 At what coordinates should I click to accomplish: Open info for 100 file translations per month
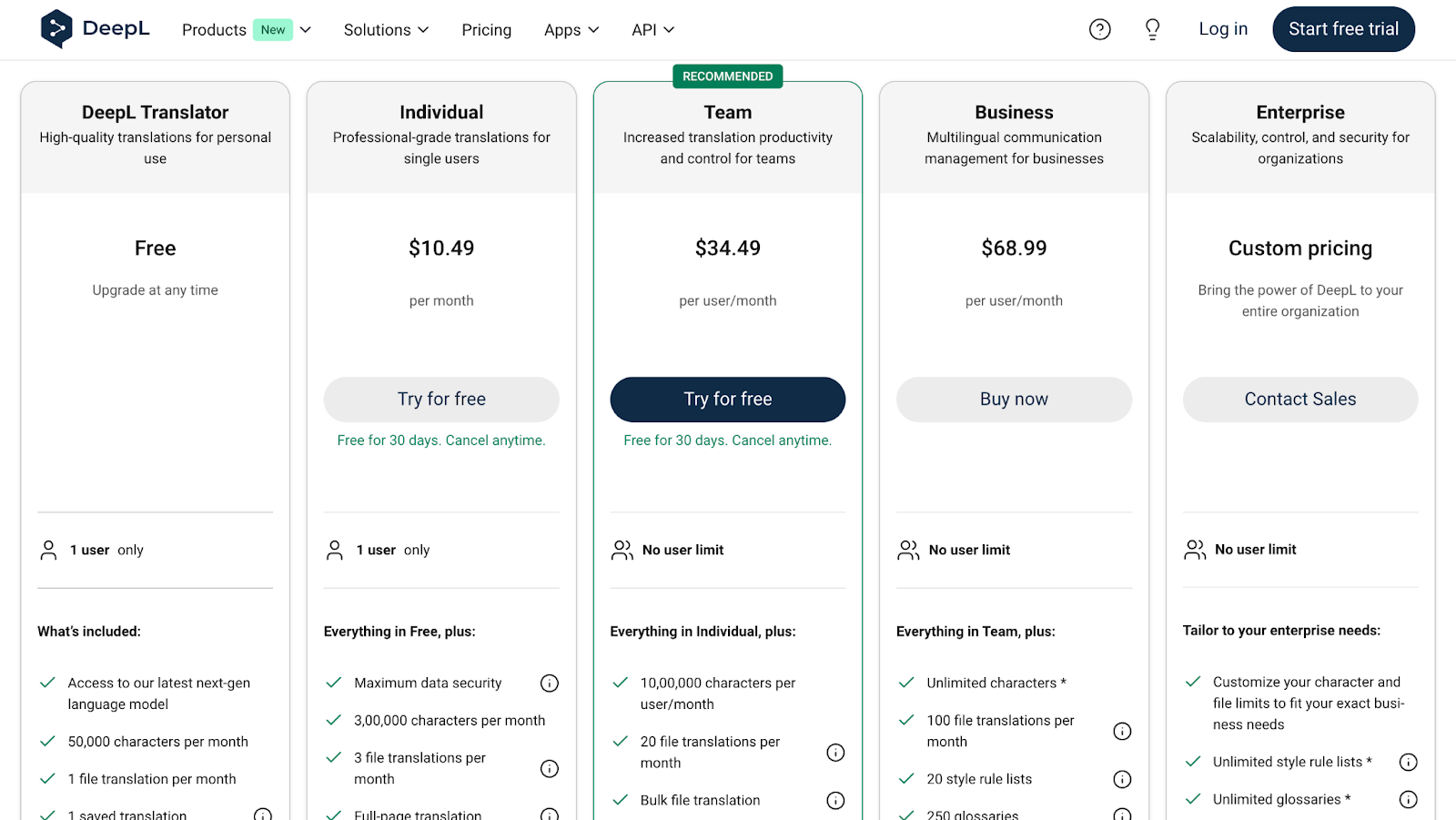1122,730
